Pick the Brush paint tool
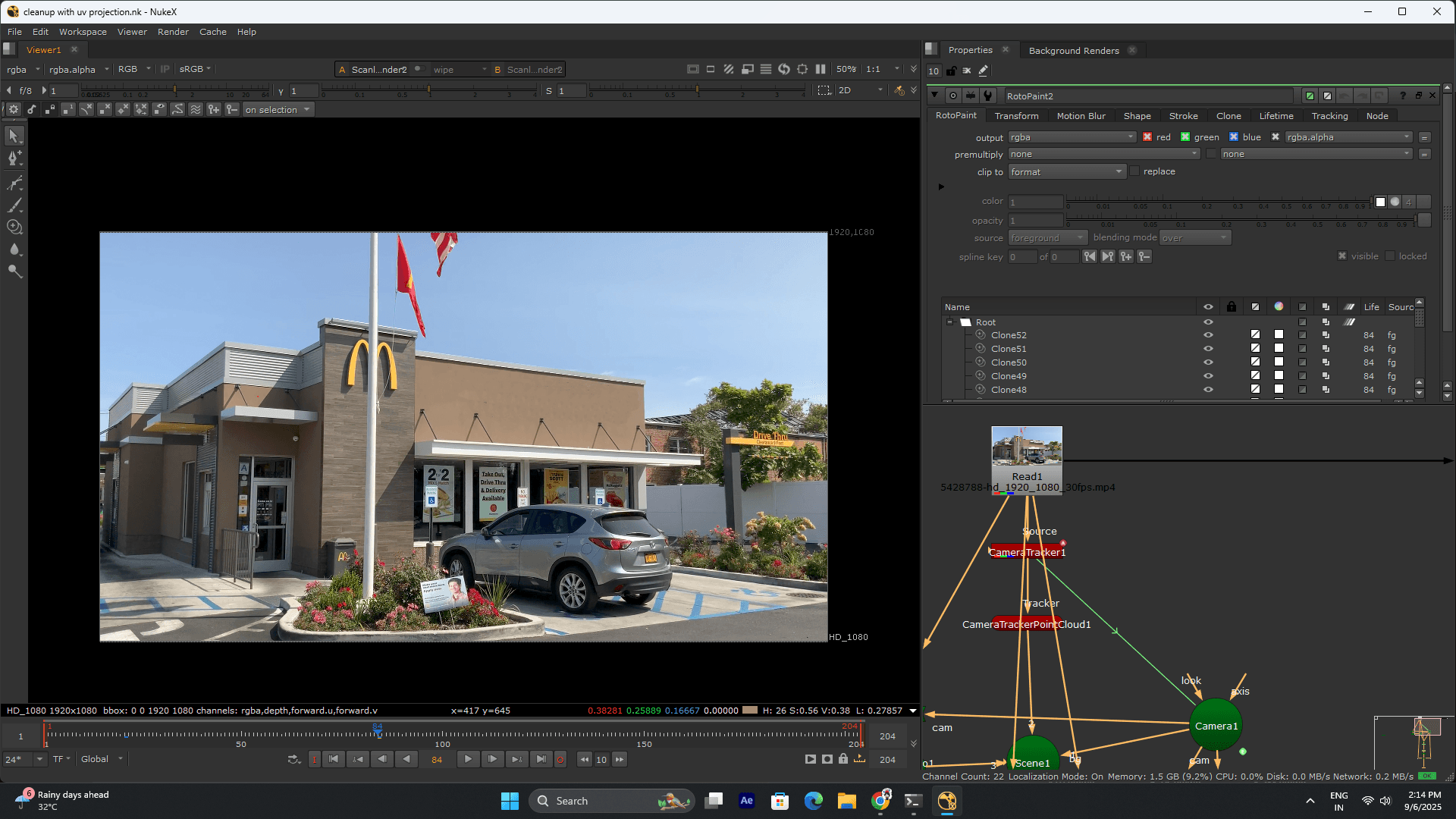1456x819 pixels. [14, 205]
